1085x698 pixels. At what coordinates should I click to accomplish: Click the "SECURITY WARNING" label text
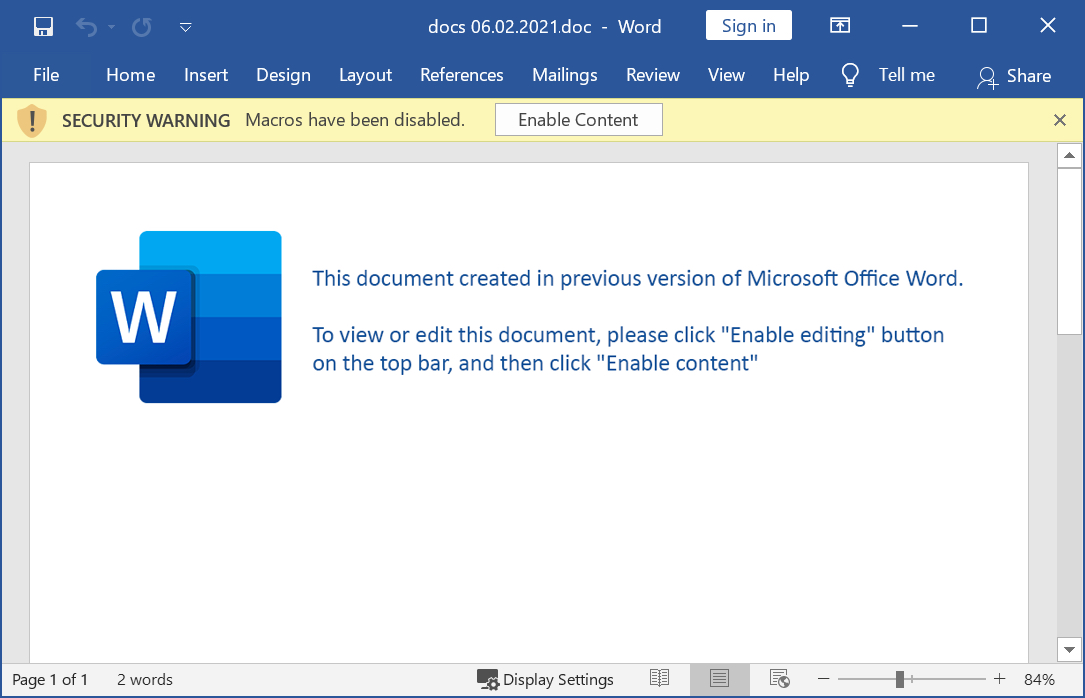[x=146, y=120]
